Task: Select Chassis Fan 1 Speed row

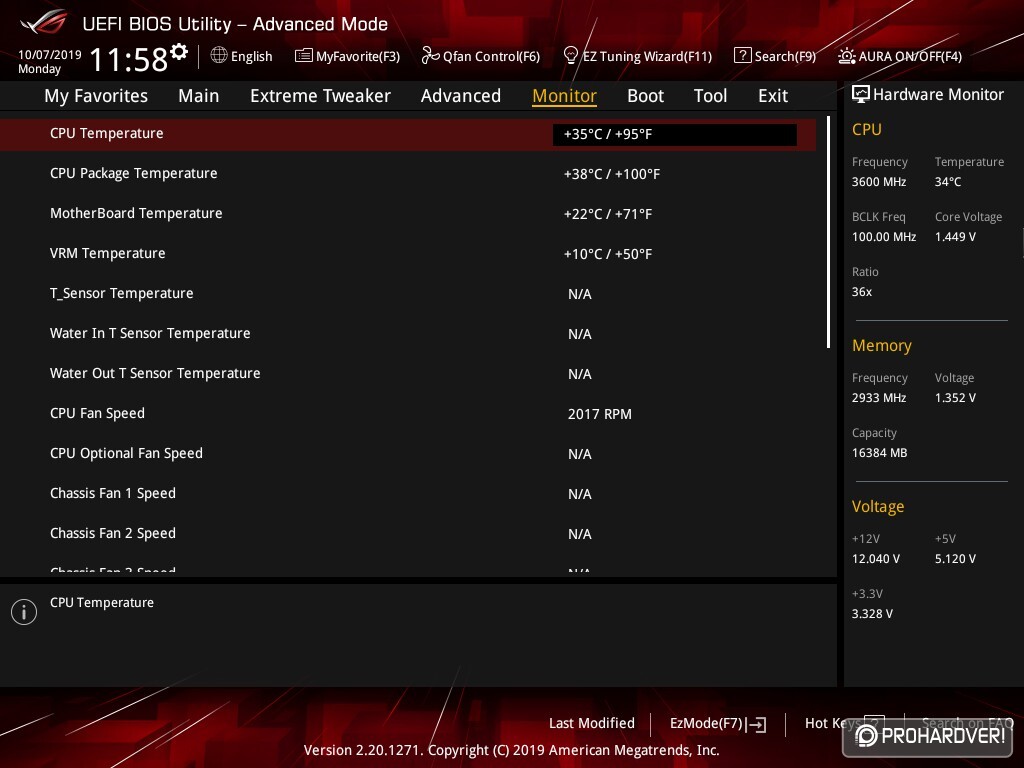Action: click(408, 494)
